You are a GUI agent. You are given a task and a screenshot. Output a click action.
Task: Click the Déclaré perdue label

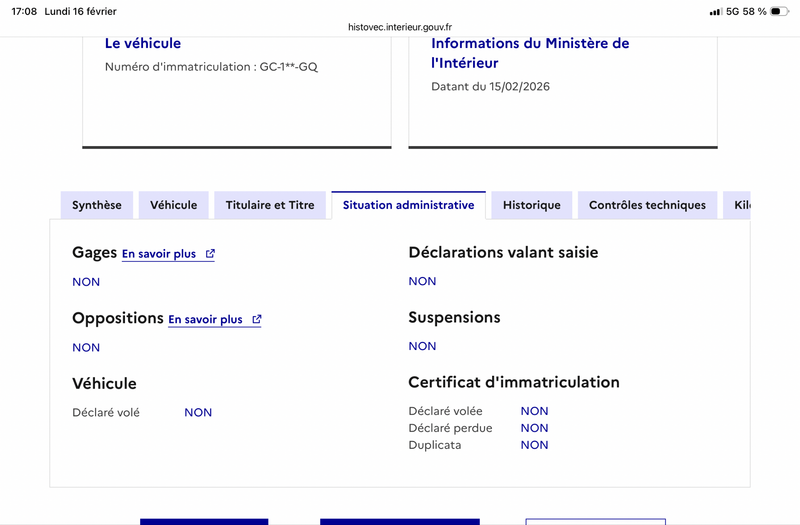pyautogui.click(x=450, y=428)
